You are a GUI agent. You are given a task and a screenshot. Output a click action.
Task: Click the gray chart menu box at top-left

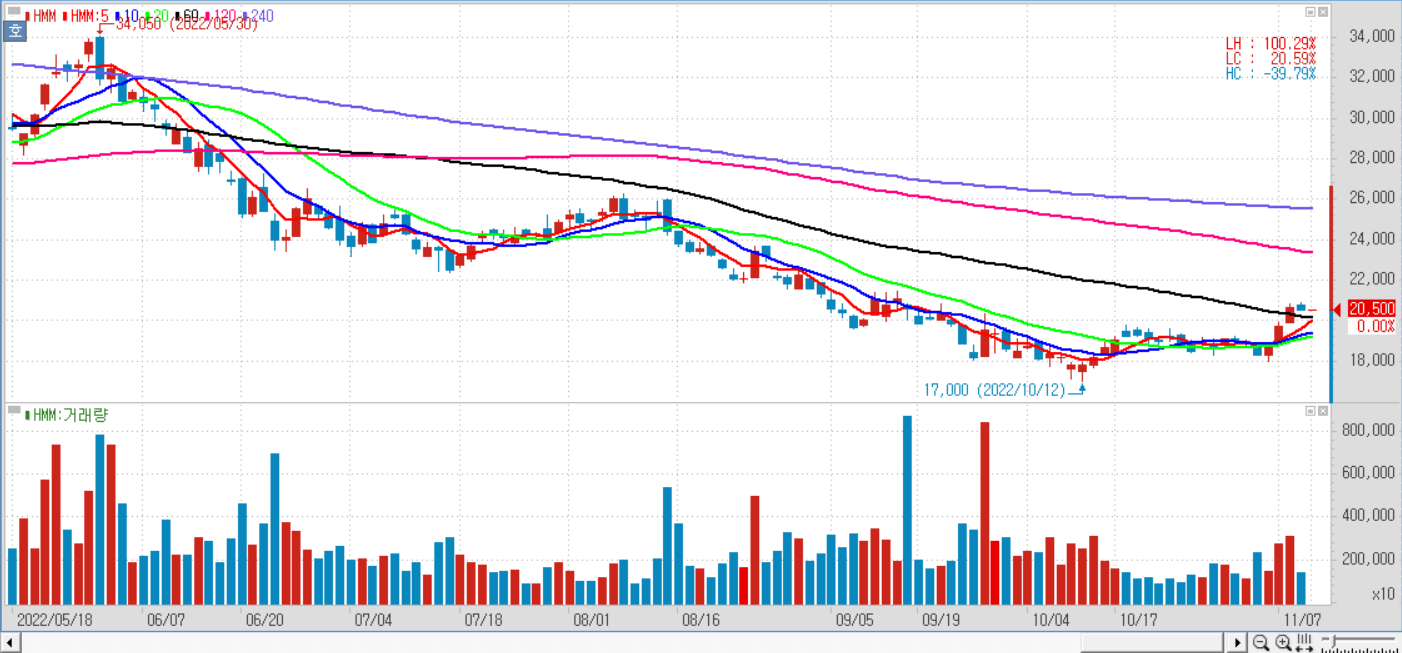(15, 13)
